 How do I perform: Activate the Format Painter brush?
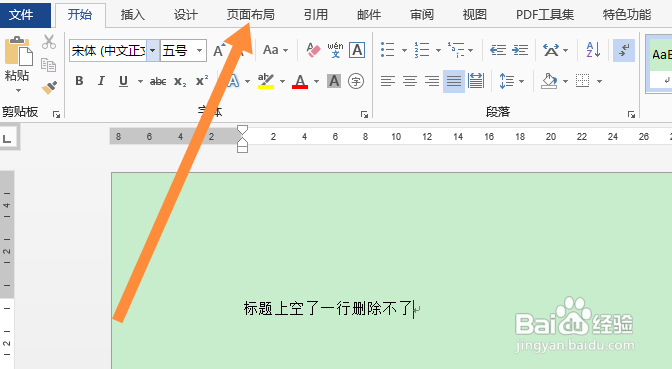click(x=49, y=87)
